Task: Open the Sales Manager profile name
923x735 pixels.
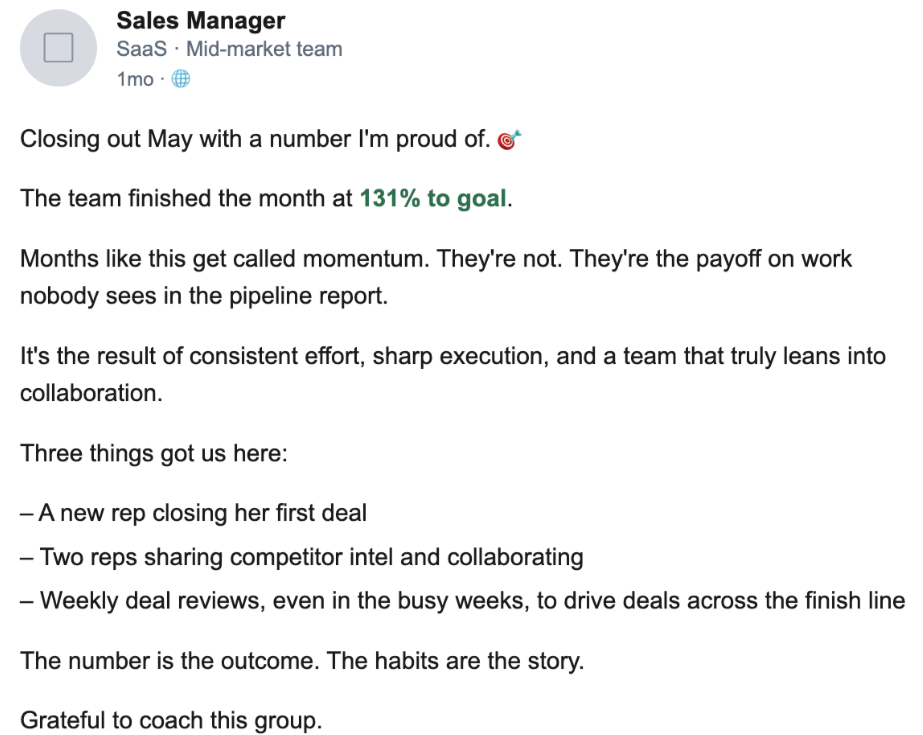Action: pos(201,21)
